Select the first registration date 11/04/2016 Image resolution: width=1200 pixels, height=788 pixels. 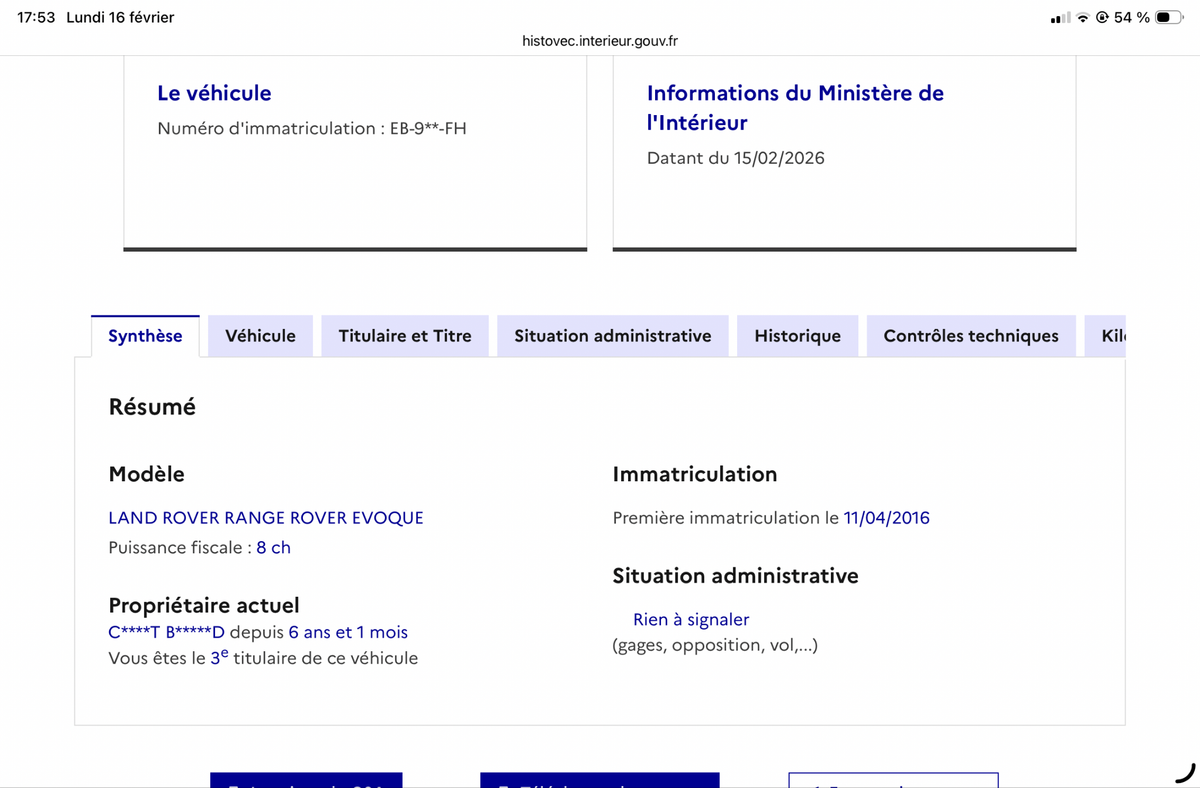(887, 518)
